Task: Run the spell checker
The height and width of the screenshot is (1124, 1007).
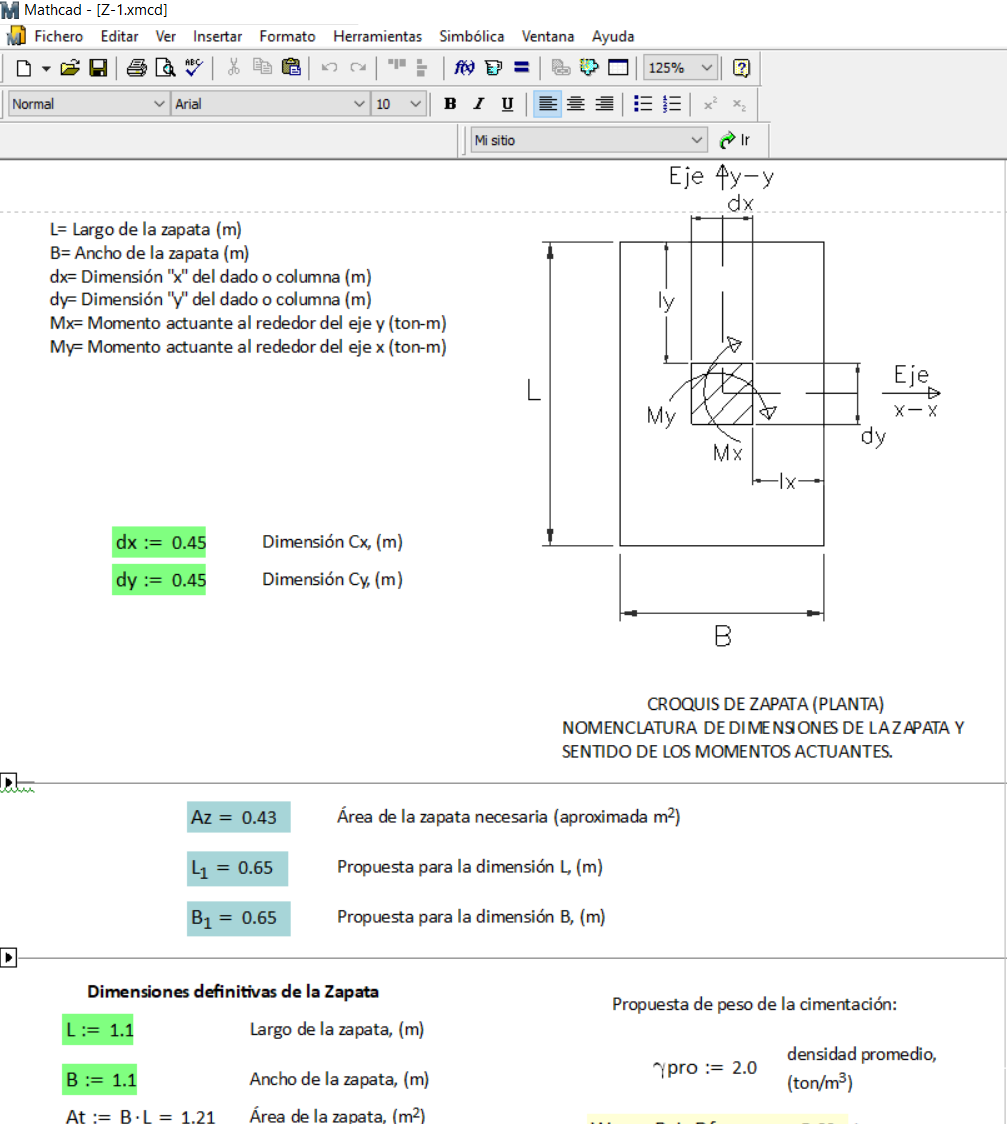Action: click(194, 68)
